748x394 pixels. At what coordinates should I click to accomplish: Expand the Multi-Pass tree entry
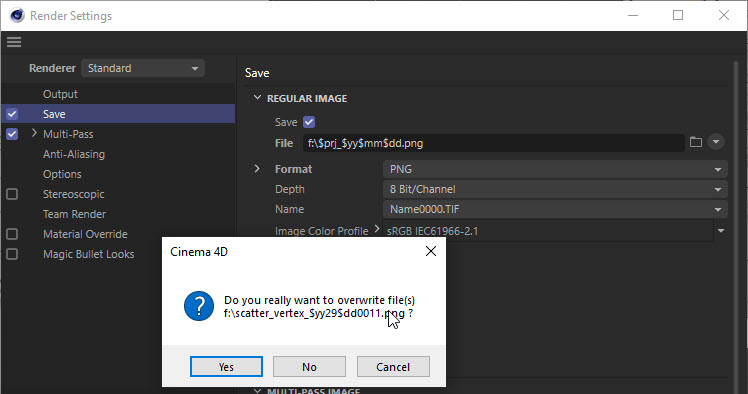point(34,133)
